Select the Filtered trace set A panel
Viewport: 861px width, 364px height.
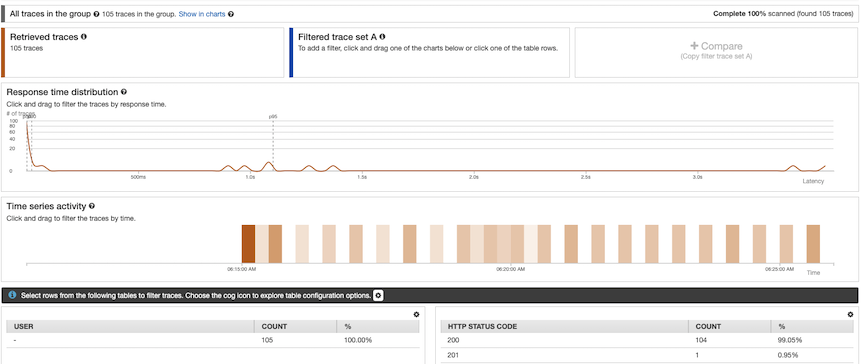tap(429, 53)
